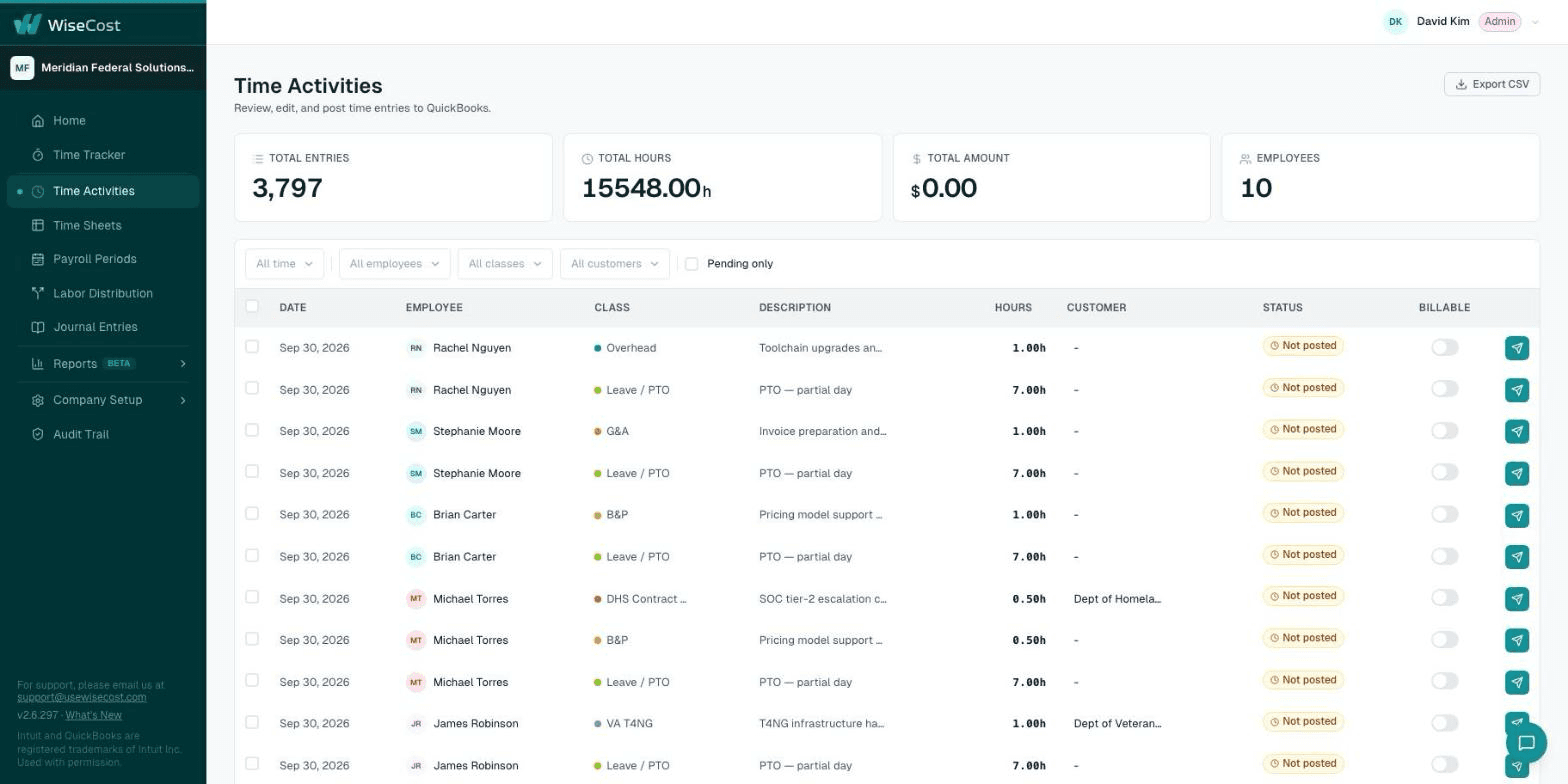
Task: Click the Not posted status for James Robinson's VA T4NG entry
Action: click(x=1303, y=722)
